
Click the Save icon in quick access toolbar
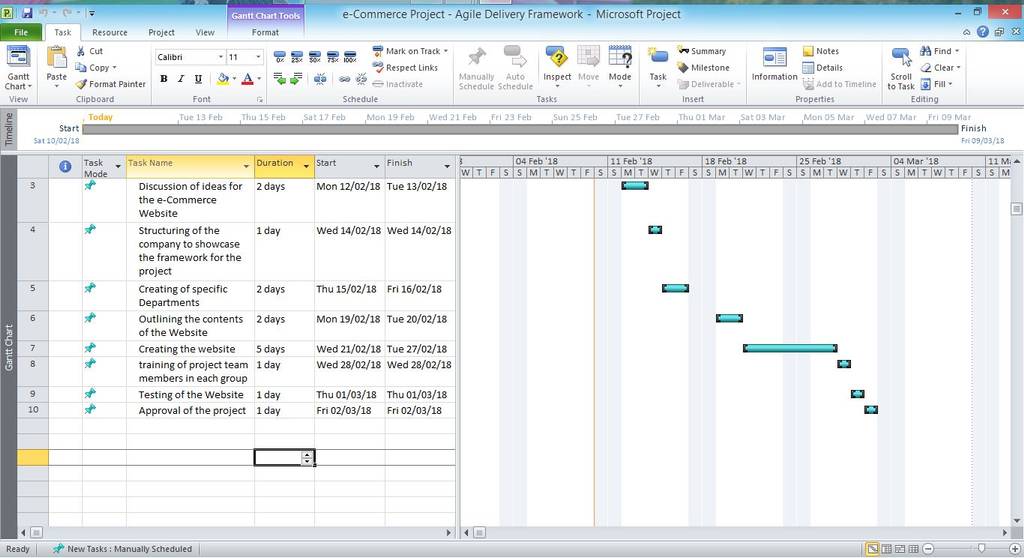pyautogui.click(x=27, y=13)
